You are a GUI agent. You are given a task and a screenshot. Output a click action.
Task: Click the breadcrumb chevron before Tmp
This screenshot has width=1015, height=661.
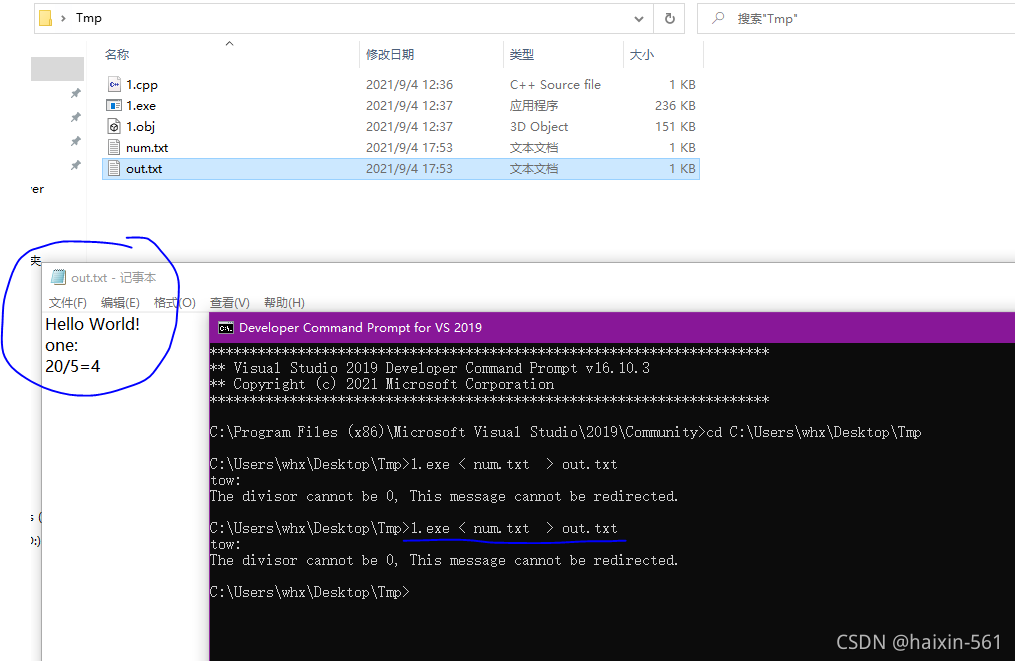point(63,18)
